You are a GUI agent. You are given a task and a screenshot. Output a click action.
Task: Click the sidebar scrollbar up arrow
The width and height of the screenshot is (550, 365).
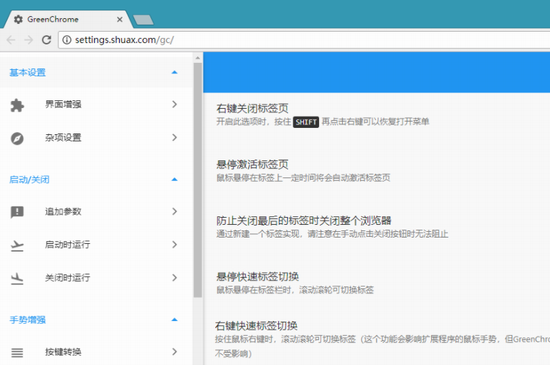click(197, 58)
